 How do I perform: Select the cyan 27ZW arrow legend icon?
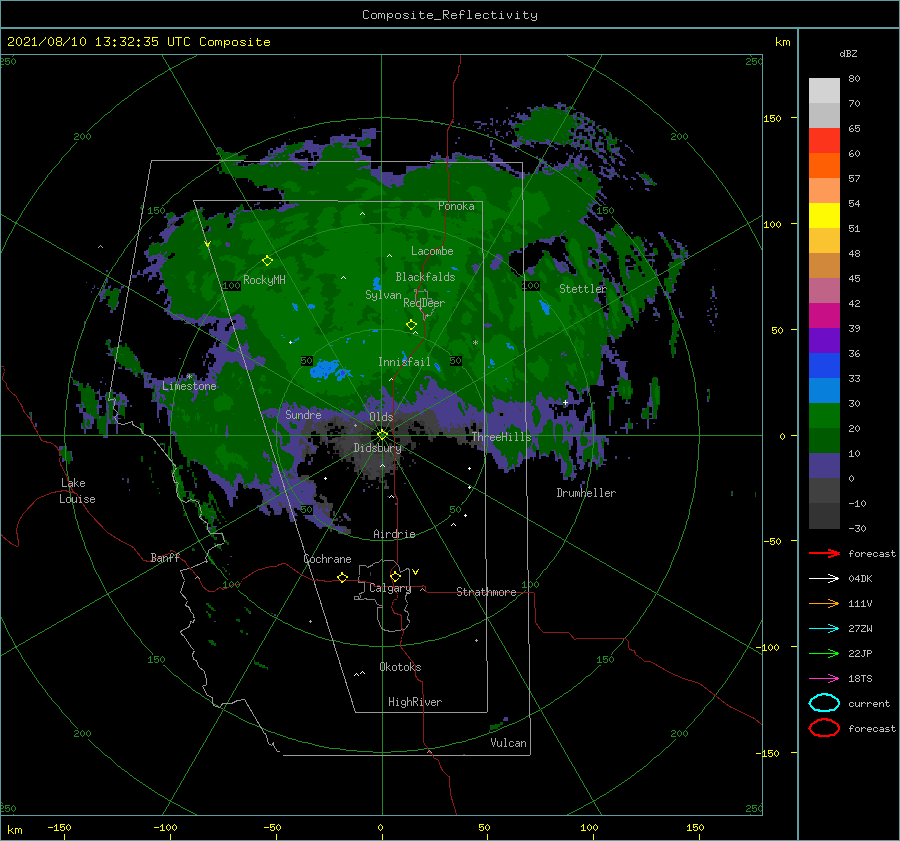pyautogui.click(x=824, y=629)
